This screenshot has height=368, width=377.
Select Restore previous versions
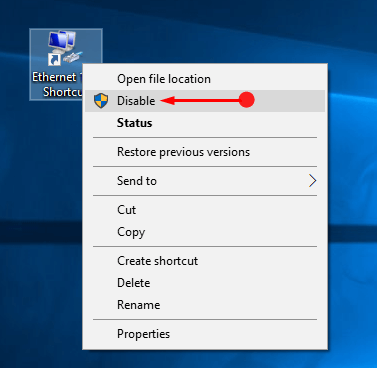(x=205, y=152)
